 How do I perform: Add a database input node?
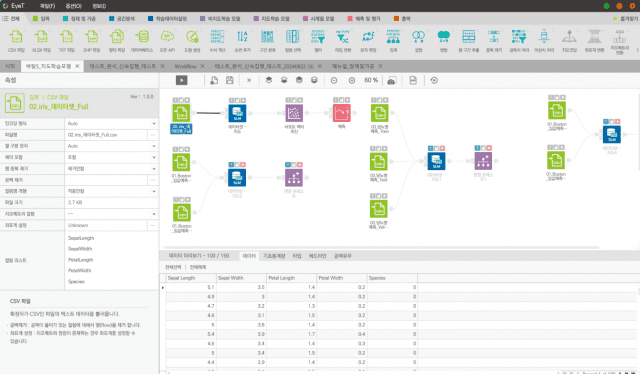[x=142, y=41]
